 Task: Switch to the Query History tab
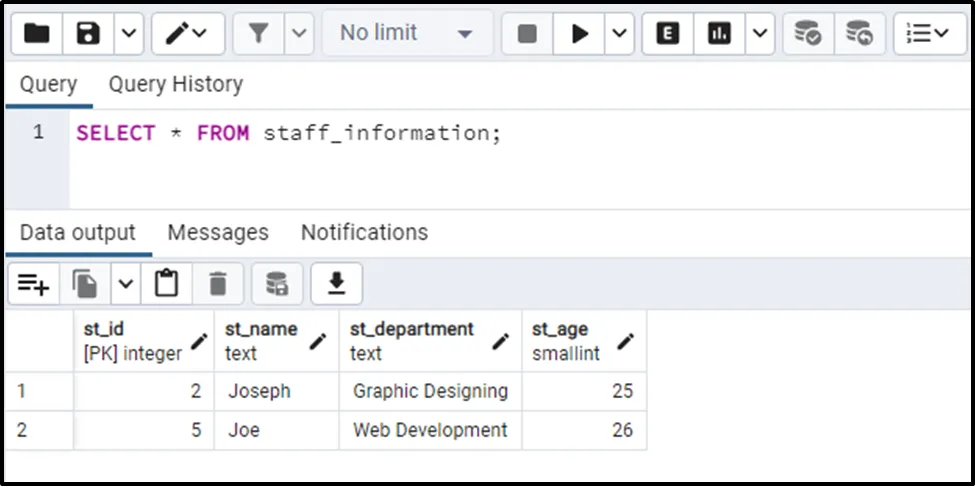[x=176, y=85]
